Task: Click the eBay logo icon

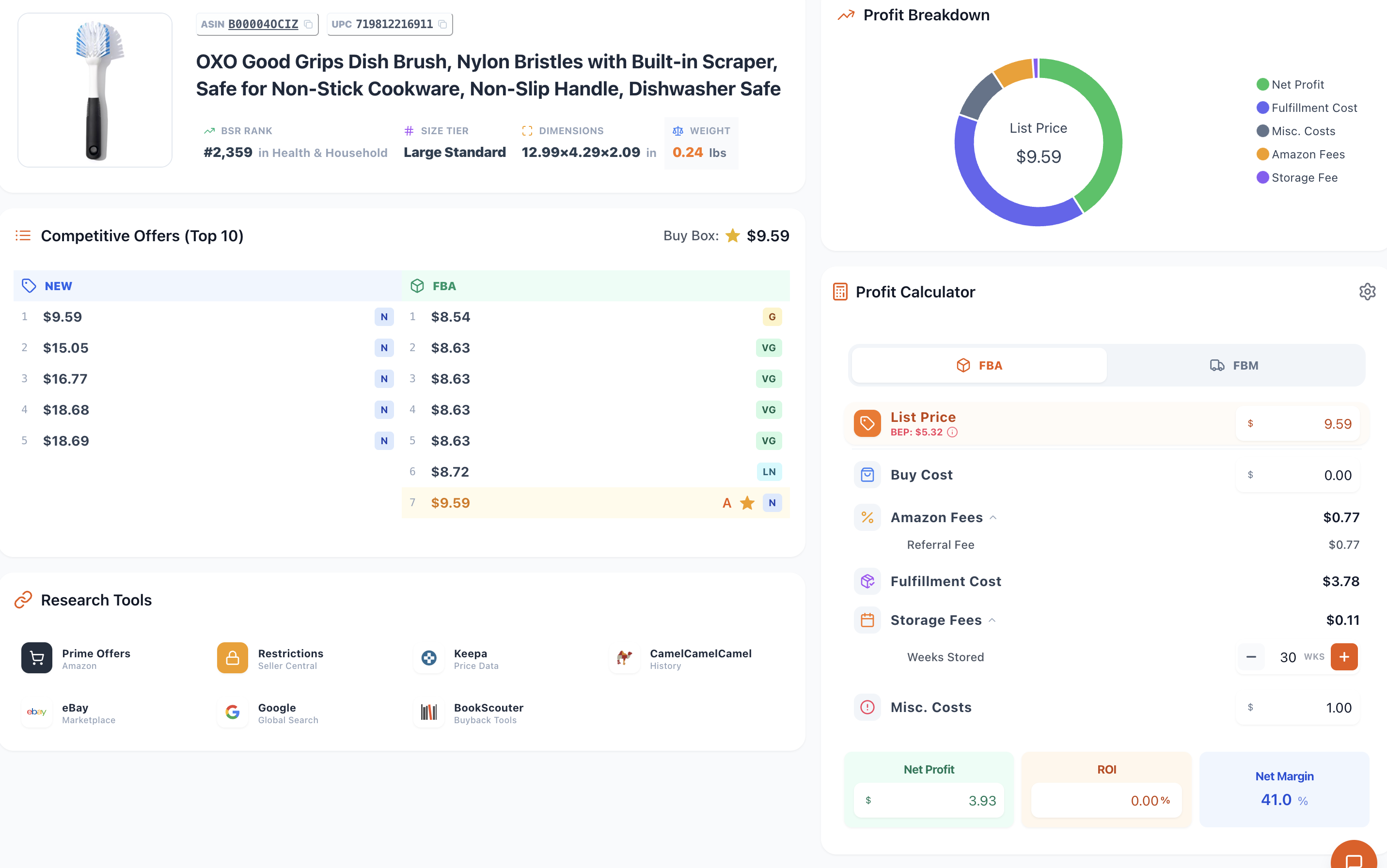Action: [37, 713]
